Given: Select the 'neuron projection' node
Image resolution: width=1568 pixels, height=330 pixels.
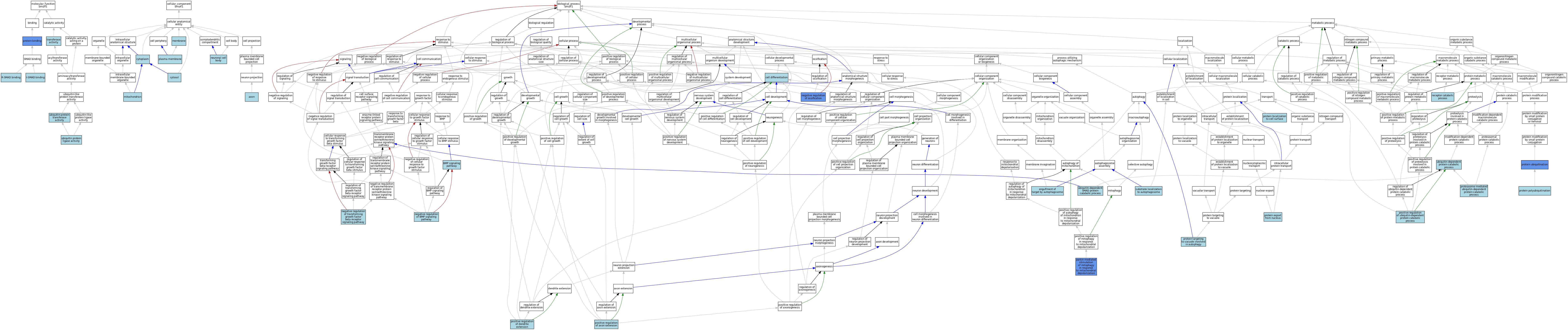Looking at the screenshot, I should tap(251, 77).
